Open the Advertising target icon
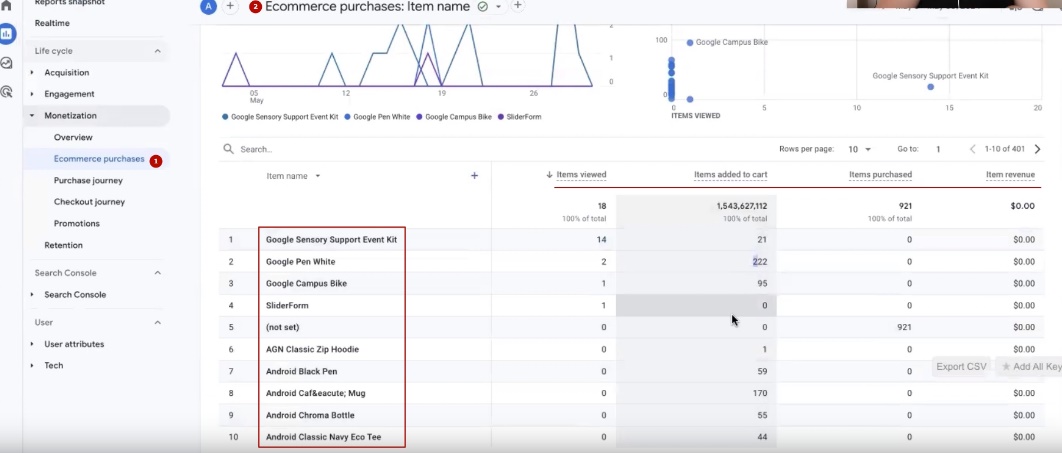 [x=7, y=92]
